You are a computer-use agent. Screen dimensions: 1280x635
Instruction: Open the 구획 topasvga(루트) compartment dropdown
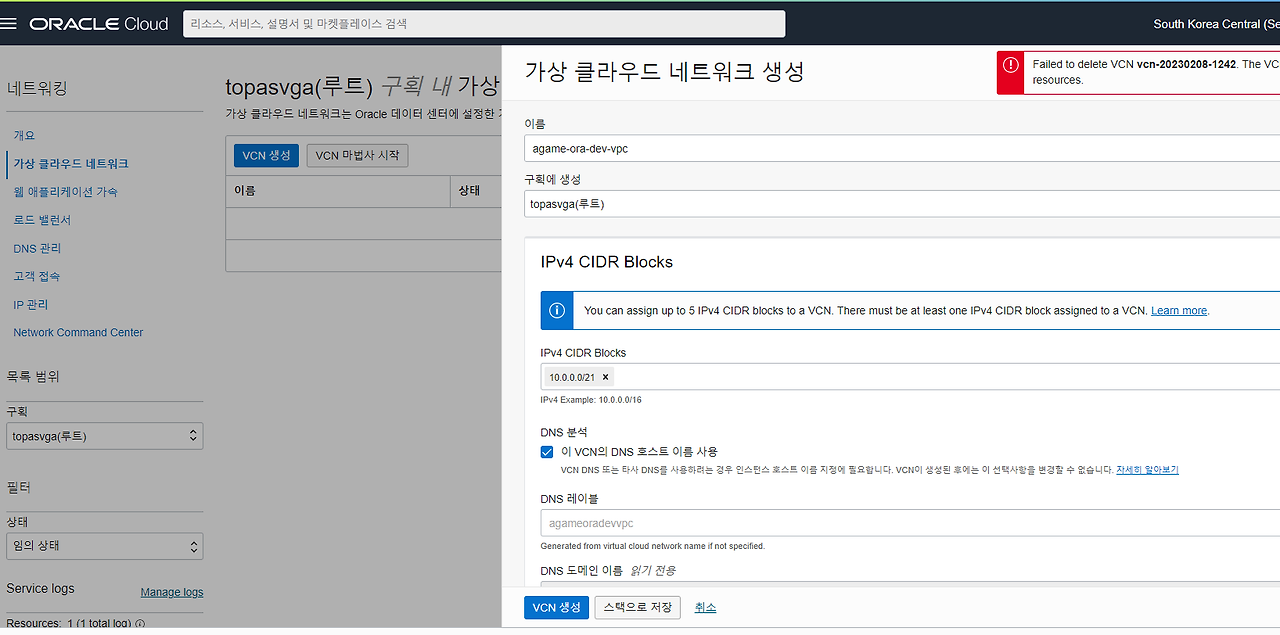(x=104, y=435)
